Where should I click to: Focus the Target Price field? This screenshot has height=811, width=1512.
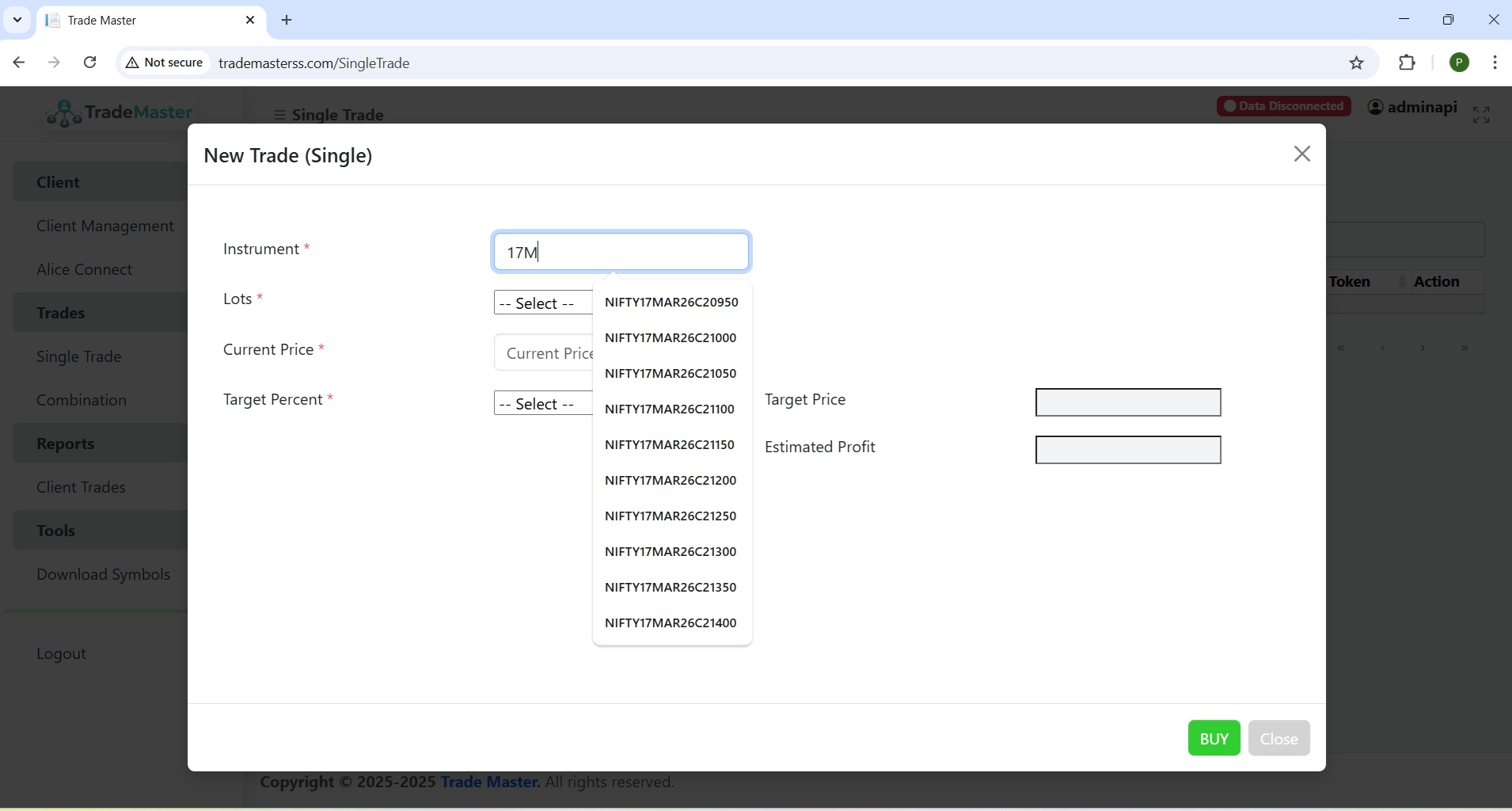pyautogui.click(x=1128, y=402)
